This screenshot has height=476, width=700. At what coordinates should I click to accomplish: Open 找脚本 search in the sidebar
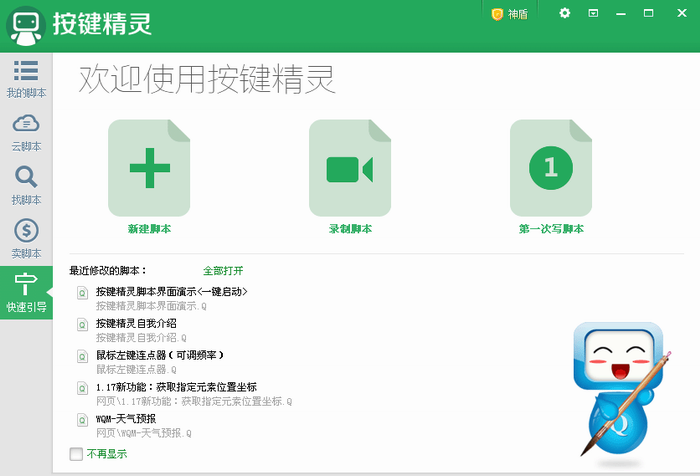[25, 185]
